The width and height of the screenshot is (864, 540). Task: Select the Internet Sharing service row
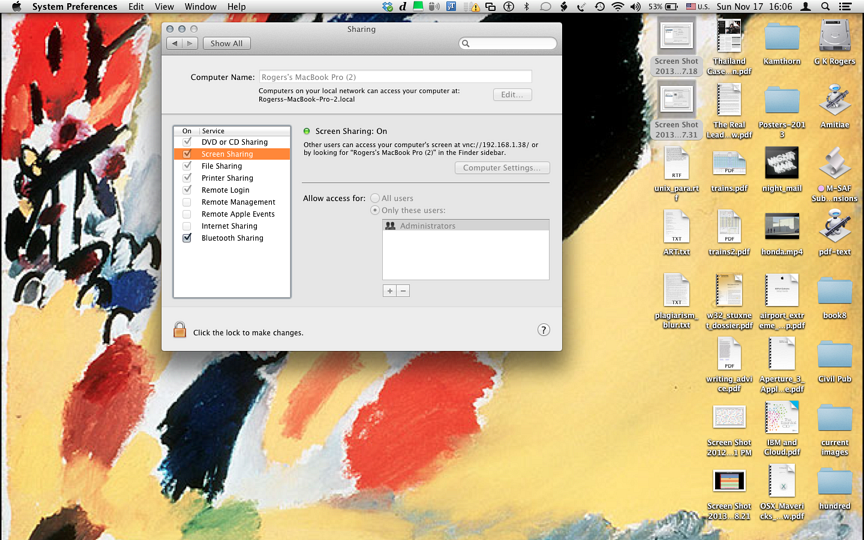[232, 226]
